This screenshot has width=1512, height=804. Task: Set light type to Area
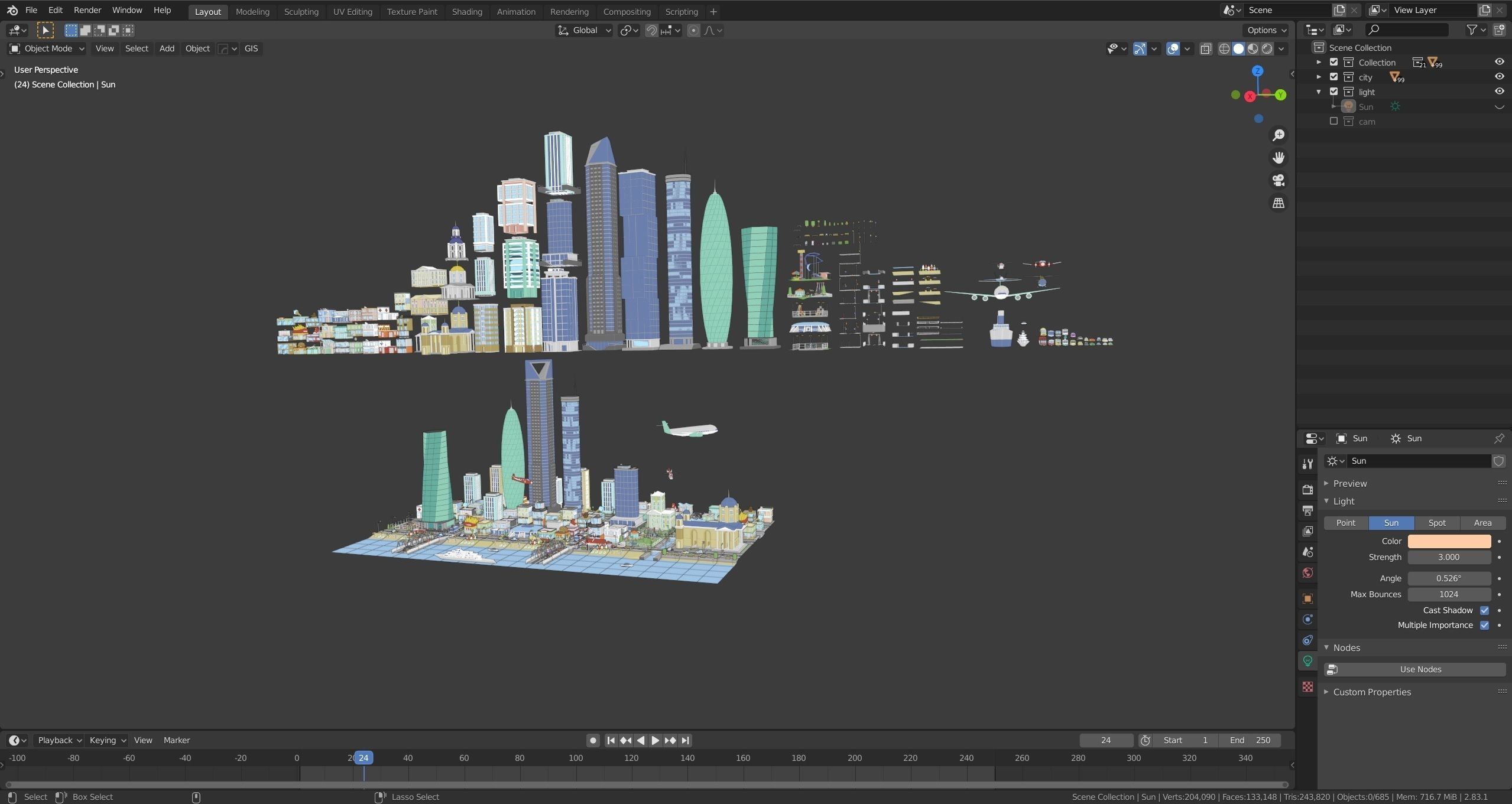[1482, 523]
